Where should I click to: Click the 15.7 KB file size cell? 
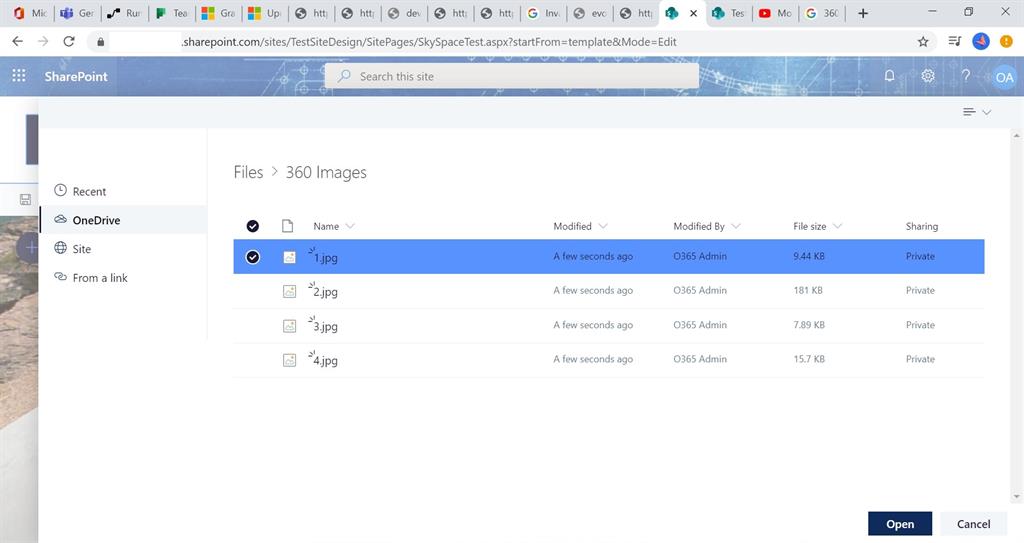[809, 359]
